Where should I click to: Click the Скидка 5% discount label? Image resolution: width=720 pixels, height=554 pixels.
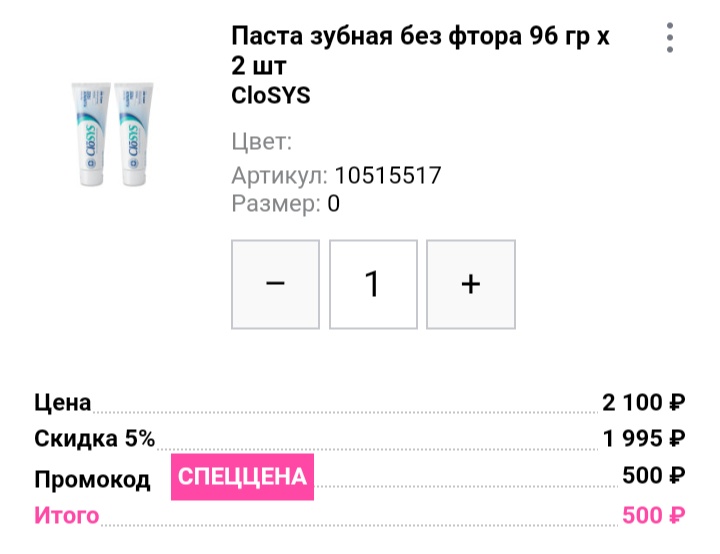pos(94,438)
